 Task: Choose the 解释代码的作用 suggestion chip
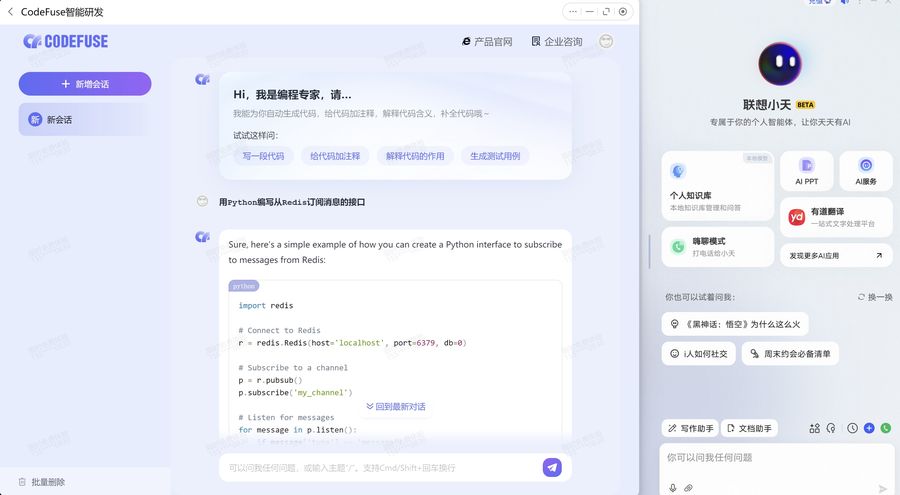pyautogui.click(x=415, y=156)
